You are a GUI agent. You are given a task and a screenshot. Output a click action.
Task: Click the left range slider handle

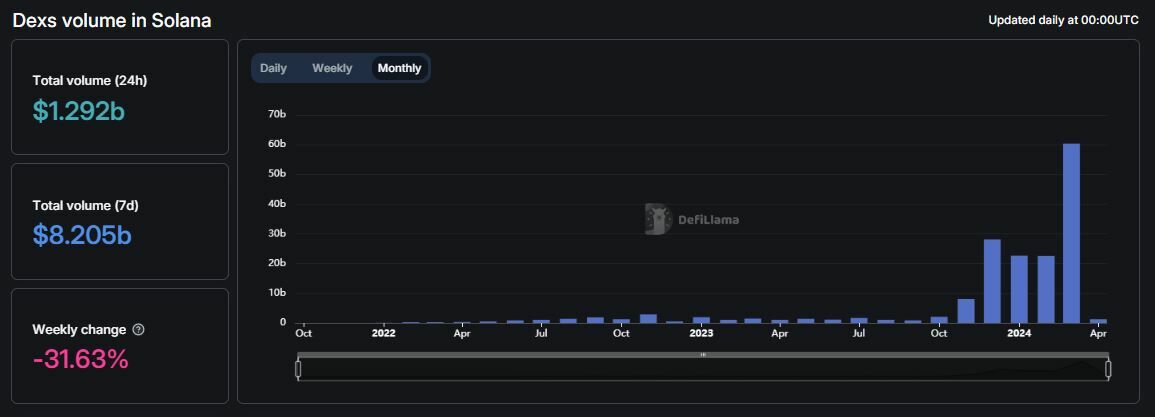click(x=298, y=369)
